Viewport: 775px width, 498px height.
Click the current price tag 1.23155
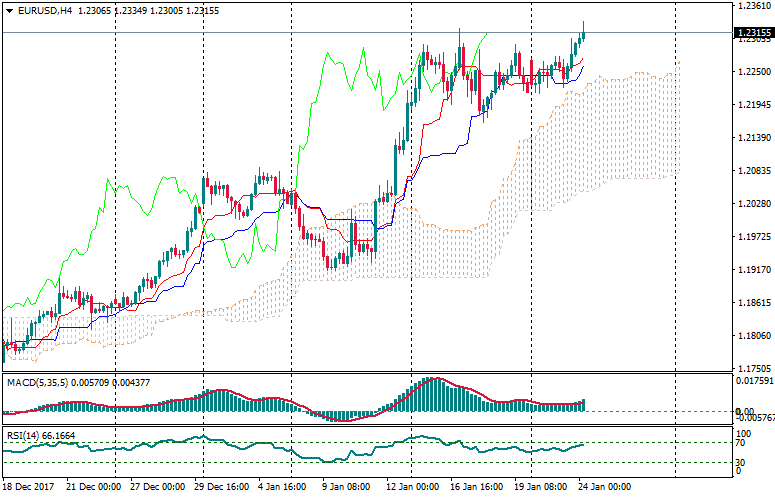click(754, 34)
